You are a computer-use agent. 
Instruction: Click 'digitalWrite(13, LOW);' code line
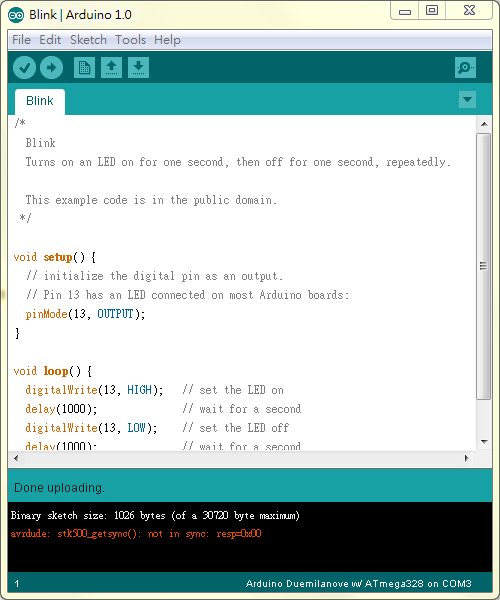91,428
